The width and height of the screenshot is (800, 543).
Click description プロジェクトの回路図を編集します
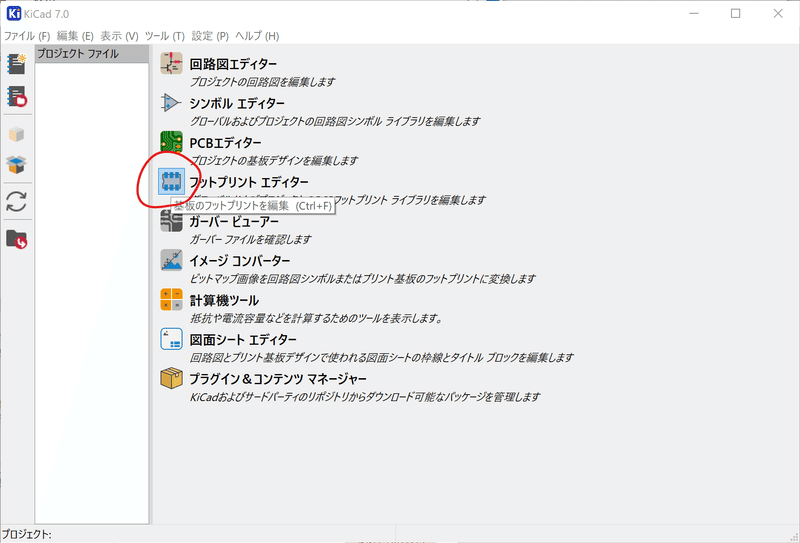(x=263, y=82)
